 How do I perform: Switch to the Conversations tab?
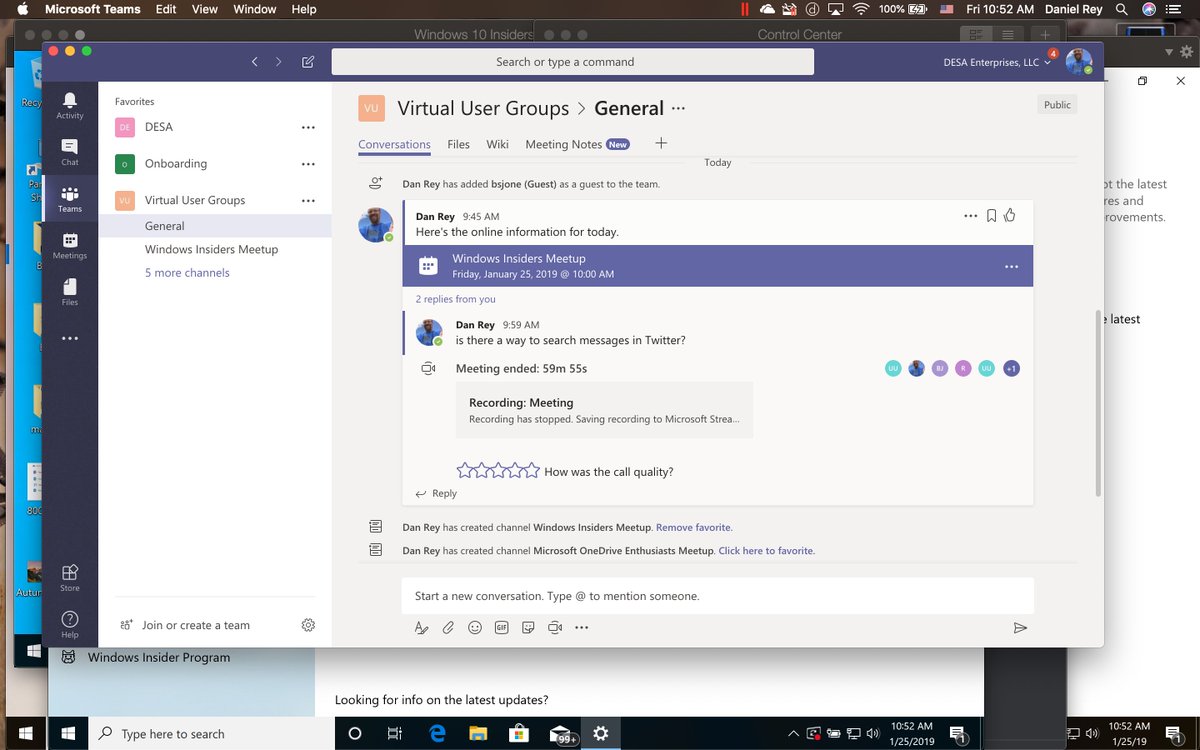click(394, 144)
